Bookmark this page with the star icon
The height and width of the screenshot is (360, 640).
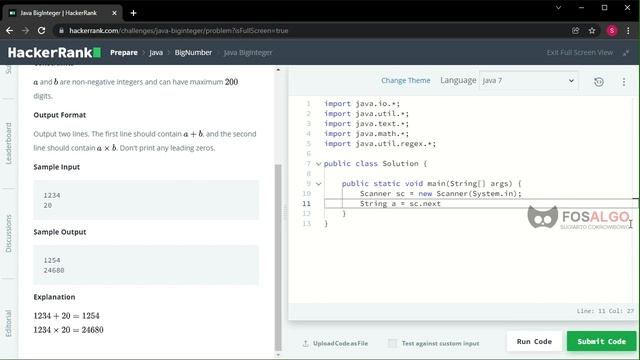[592, 31]
